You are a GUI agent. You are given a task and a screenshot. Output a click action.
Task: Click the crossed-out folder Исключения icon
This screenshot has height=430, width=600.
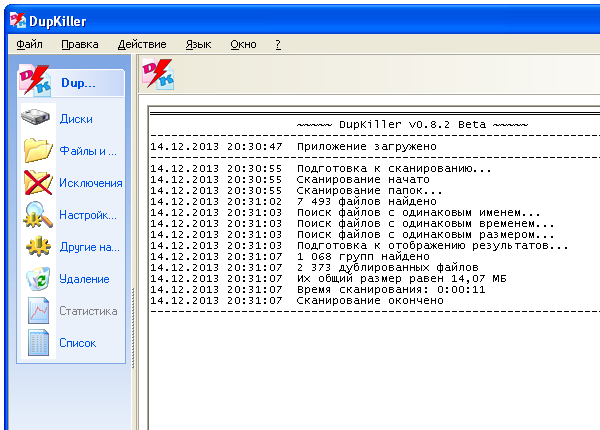pyautogui.click(x=38, y=182)
